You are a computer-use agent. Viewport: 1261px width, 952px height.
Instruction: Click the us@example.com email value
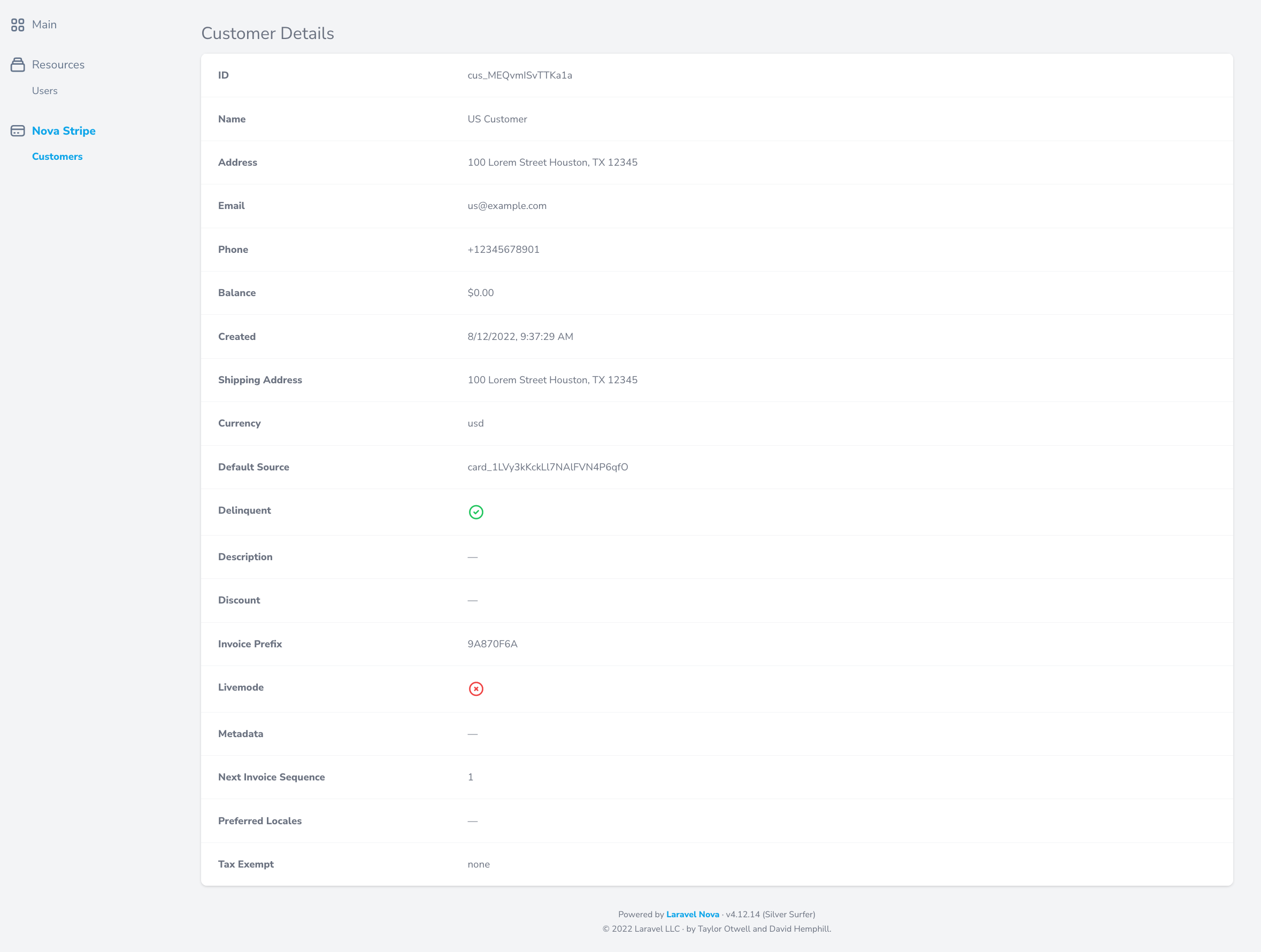coord(507,206)
